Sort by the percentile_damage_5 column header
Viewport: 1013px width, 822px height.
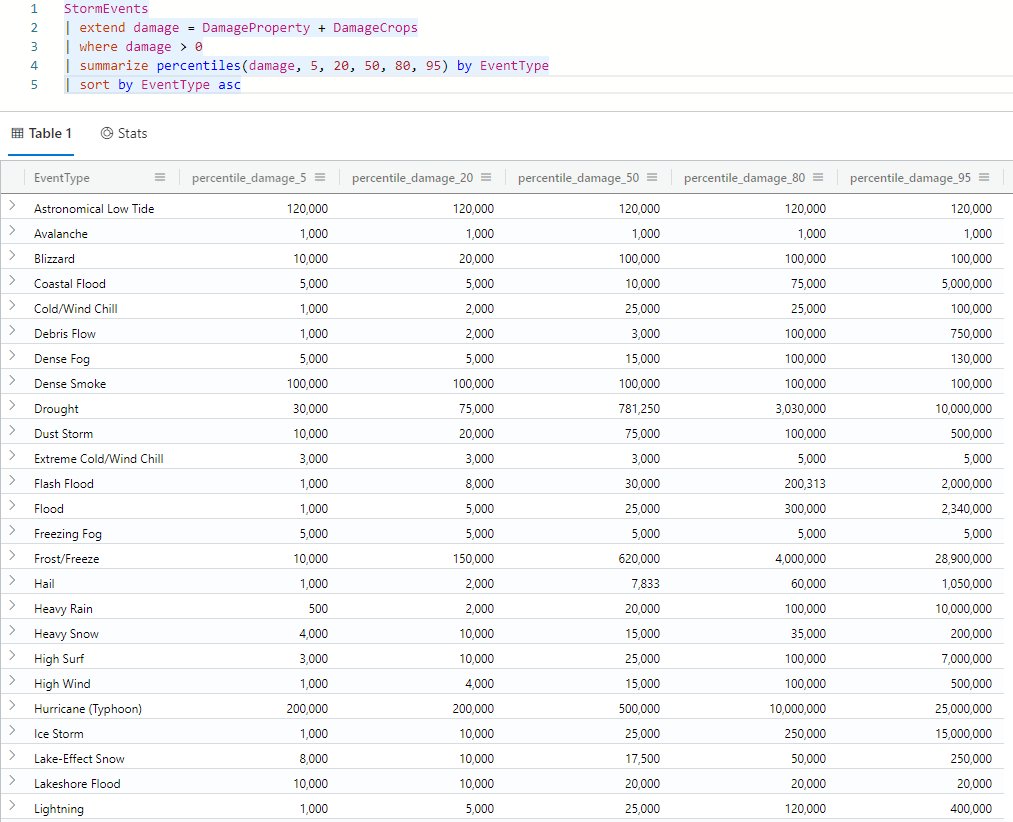(249, 178)
